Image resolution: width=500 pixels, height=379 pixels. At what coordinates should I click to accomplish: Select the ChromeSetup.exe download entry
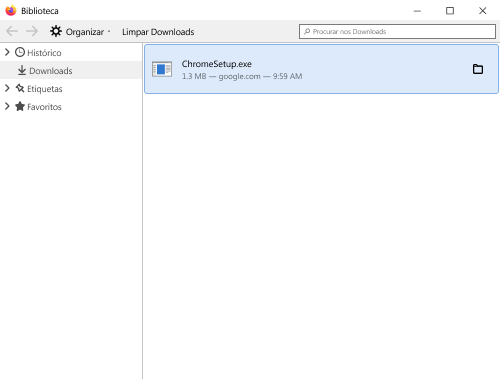coord(321,69)
